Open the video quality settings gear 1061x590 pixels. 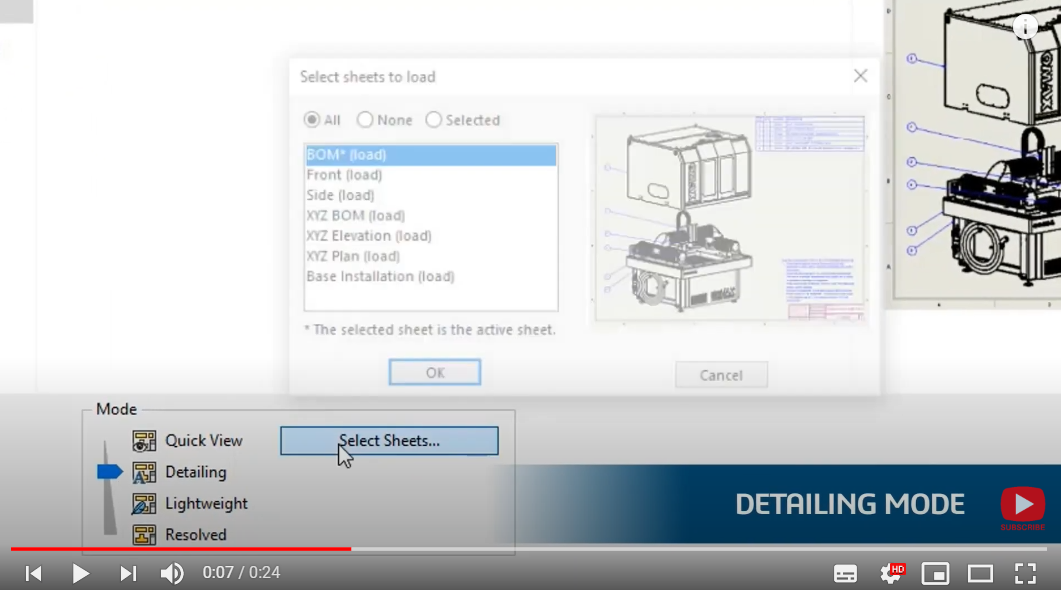tap(890, 573)
